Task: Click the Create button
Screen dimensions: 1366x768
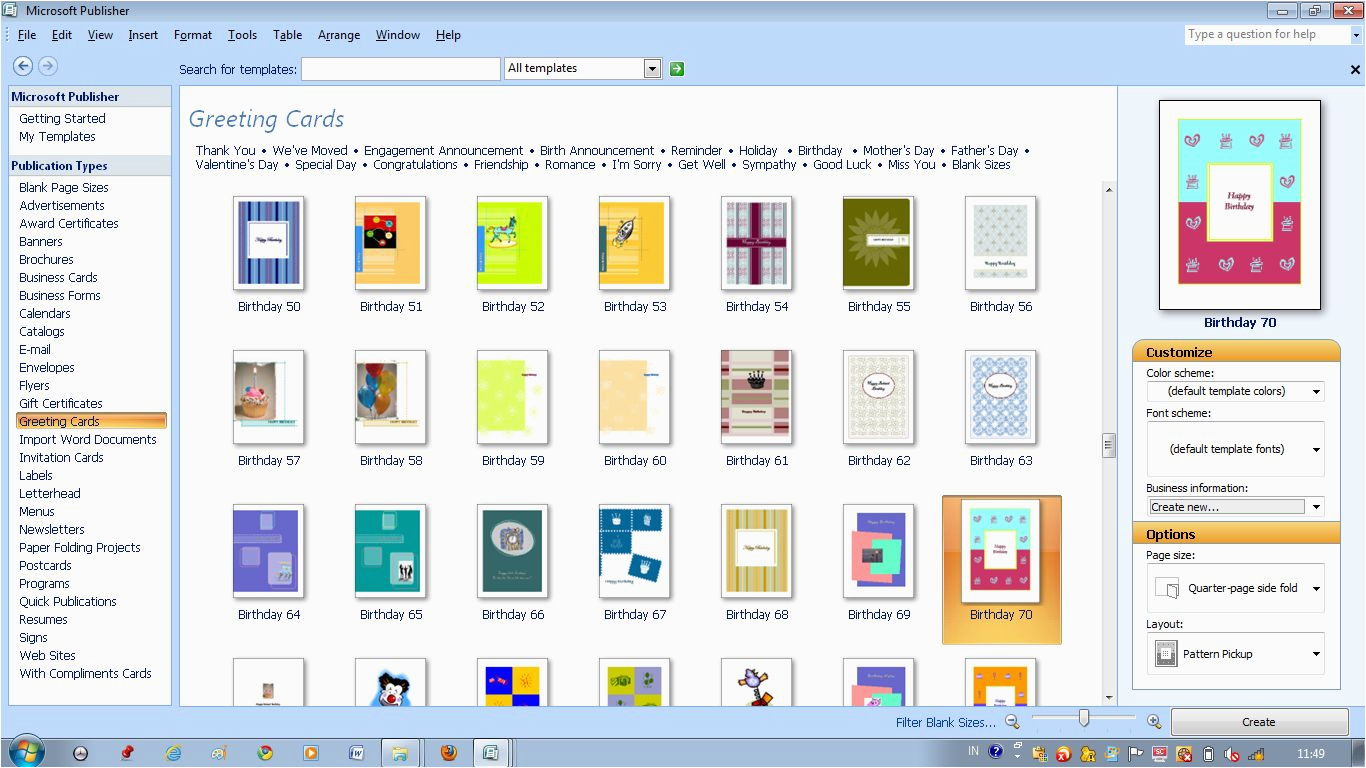Action: click(x=1258, y=722)
